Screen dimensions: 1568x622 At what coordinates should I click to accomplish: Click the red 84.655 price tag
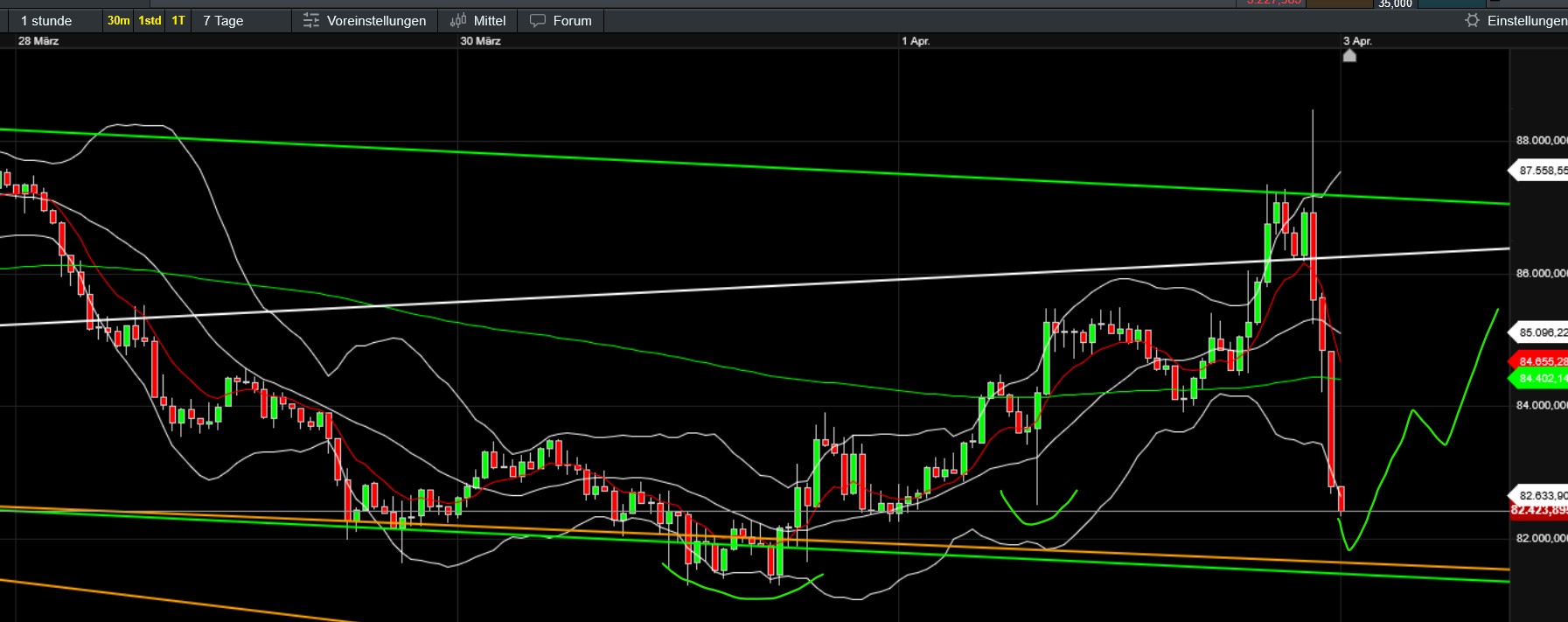point(1540,361)
